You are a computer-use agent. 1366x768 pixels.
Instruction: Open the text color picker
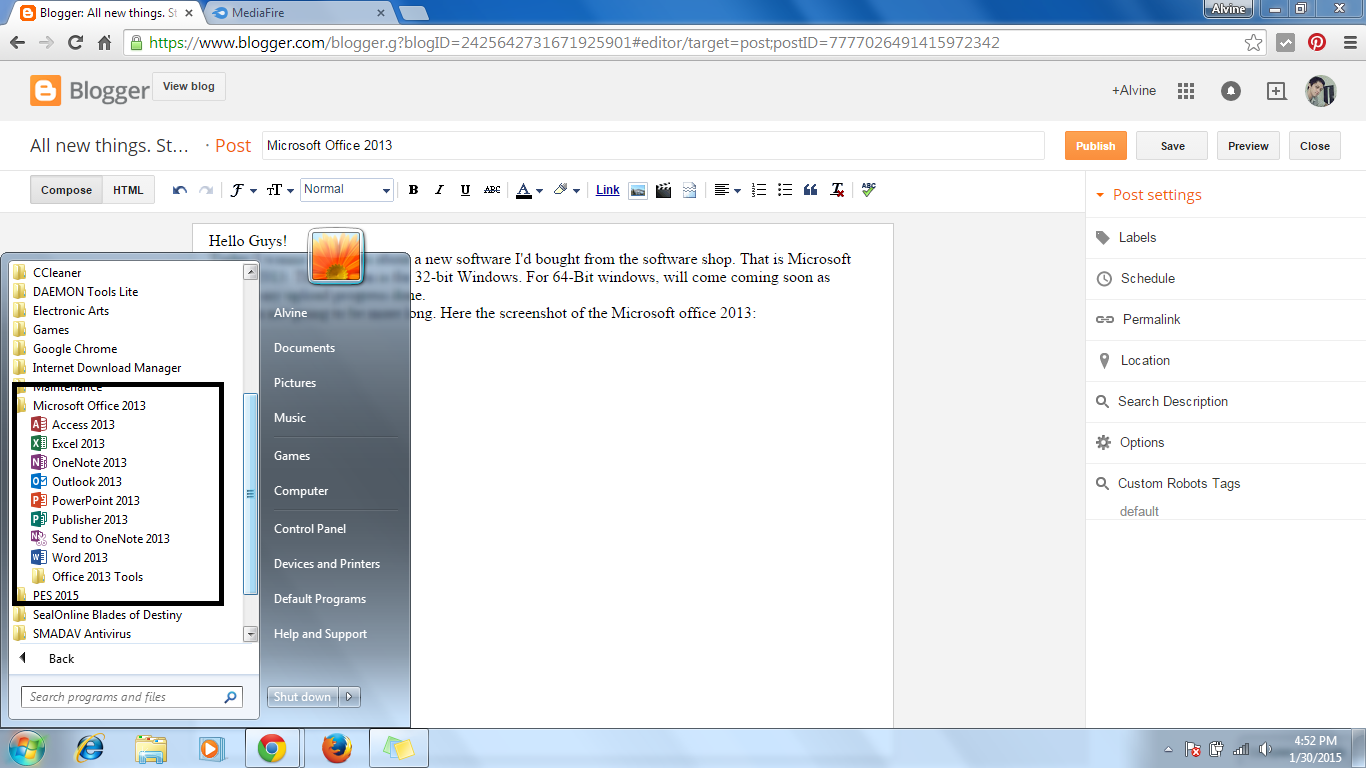click(x=529, y=190)
